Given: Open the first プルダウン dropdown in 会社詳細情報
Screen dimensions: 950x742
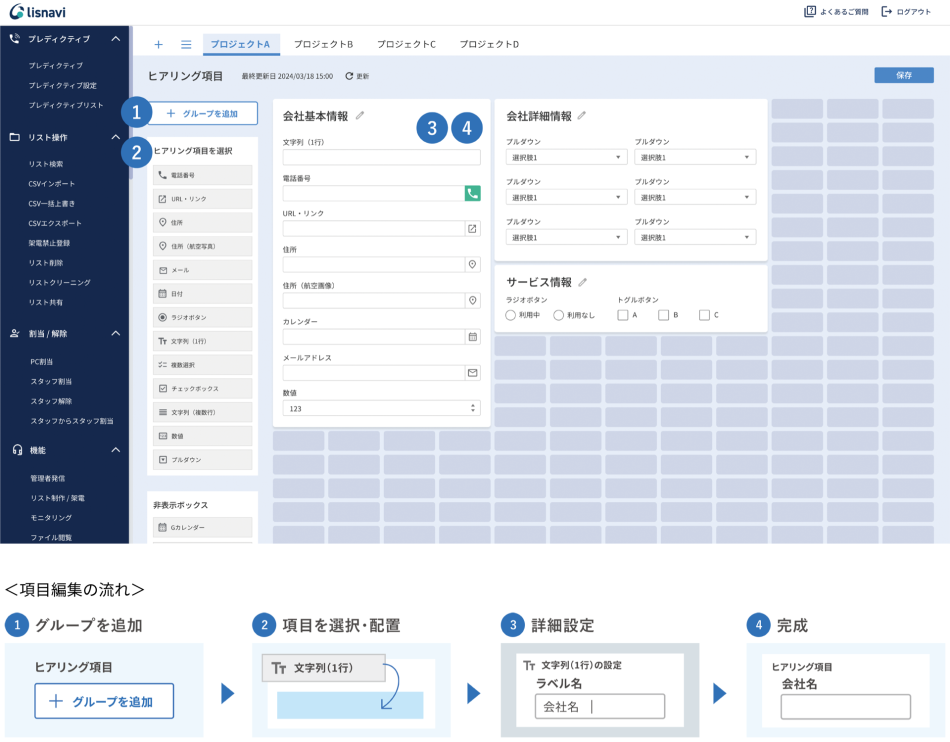Looking at the screenshot, I should pos(566,157).
